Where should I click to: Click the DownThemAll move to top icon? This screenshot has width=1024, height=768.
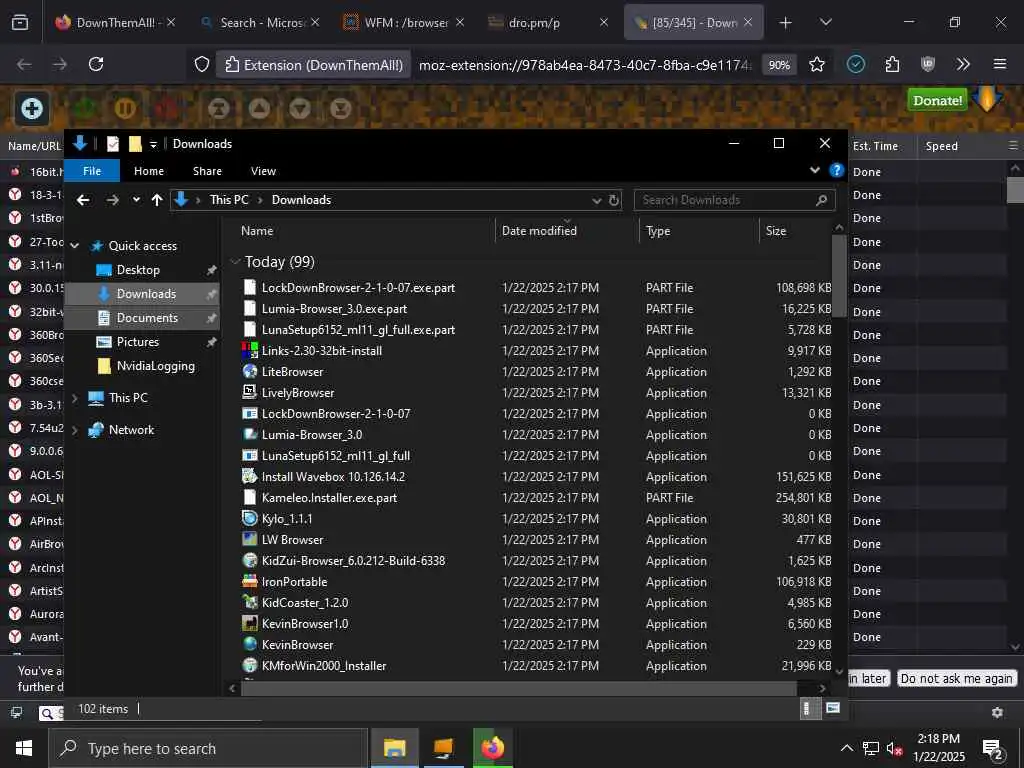point(219,108)
